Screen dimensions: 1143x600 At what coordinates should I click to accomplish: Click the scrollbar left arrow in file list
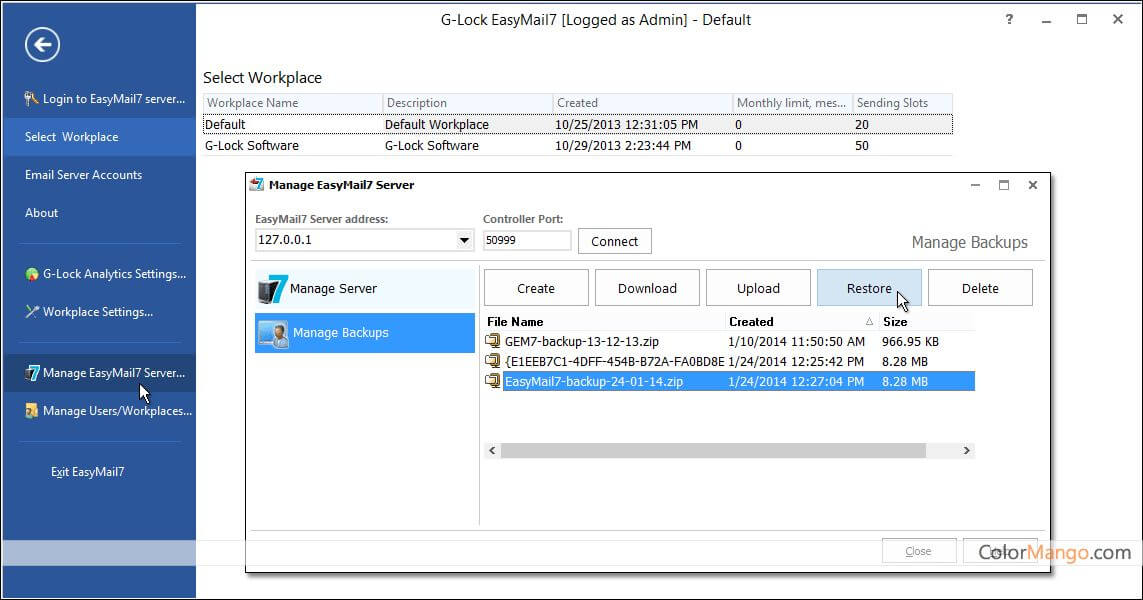pos(492,451)
